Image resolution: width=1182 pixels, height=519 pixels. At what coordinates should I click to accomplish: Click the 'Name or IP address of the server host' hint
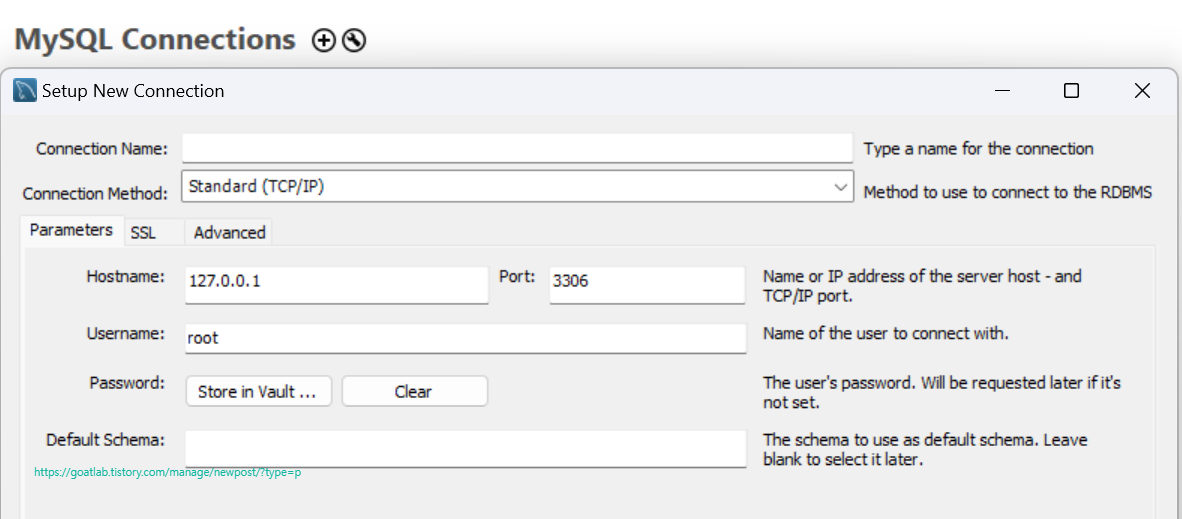[x=922, y=286]
